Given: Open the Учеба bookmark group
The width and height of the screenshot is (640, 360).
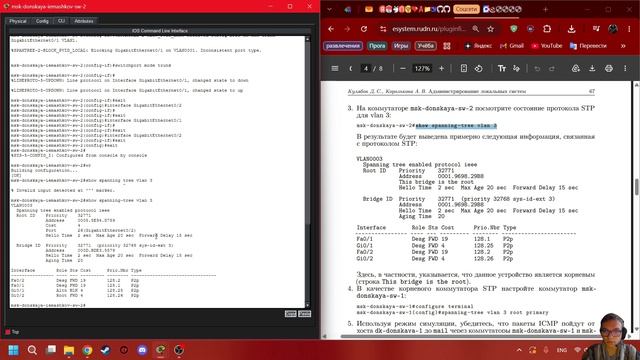Looking at the screenshot, I should point(426,46).
